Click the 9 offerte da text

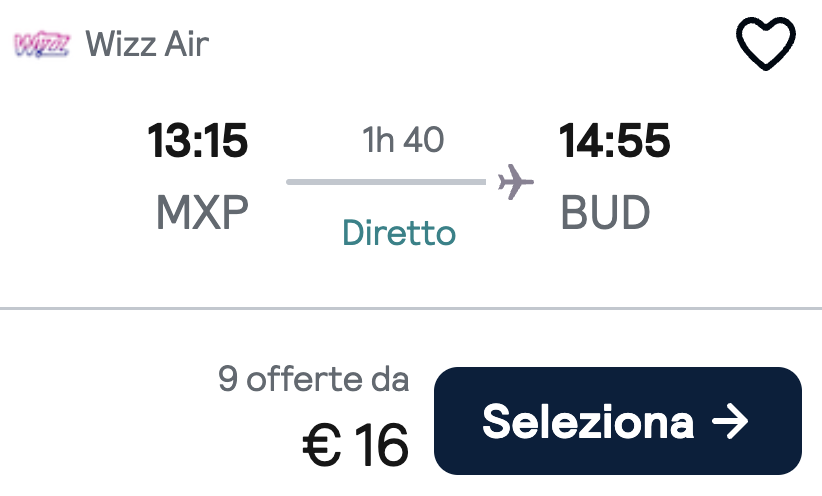click(x=313, y=379)
